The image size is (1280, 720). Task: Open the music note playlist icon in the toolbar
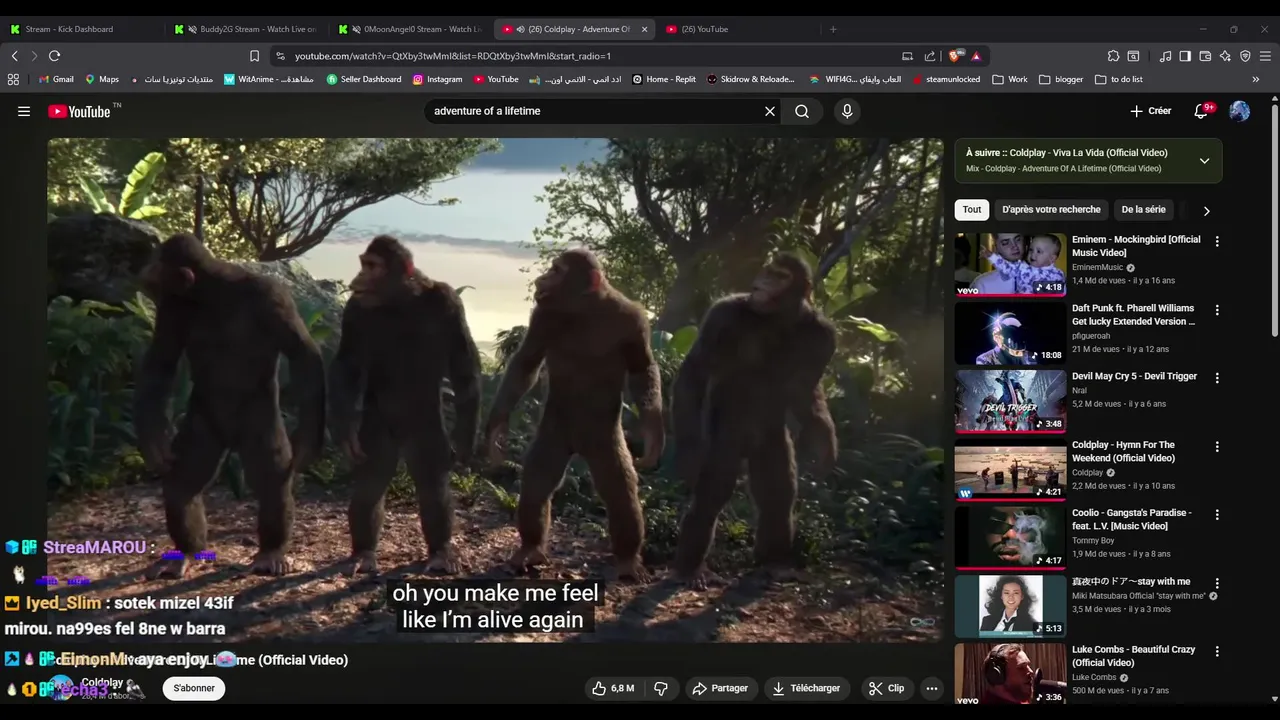[x=1165, y=56]
